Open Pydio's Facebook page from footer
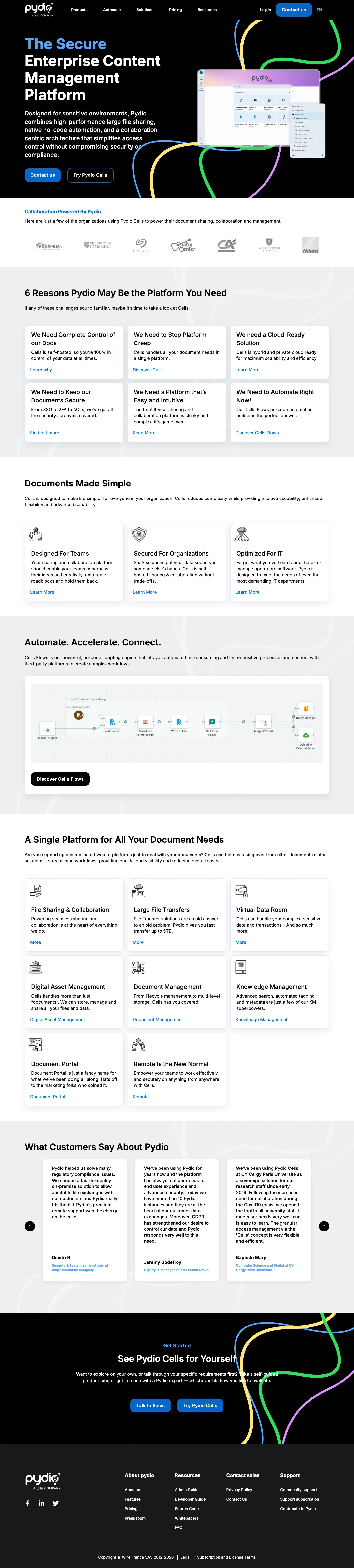 [28, 1503]
